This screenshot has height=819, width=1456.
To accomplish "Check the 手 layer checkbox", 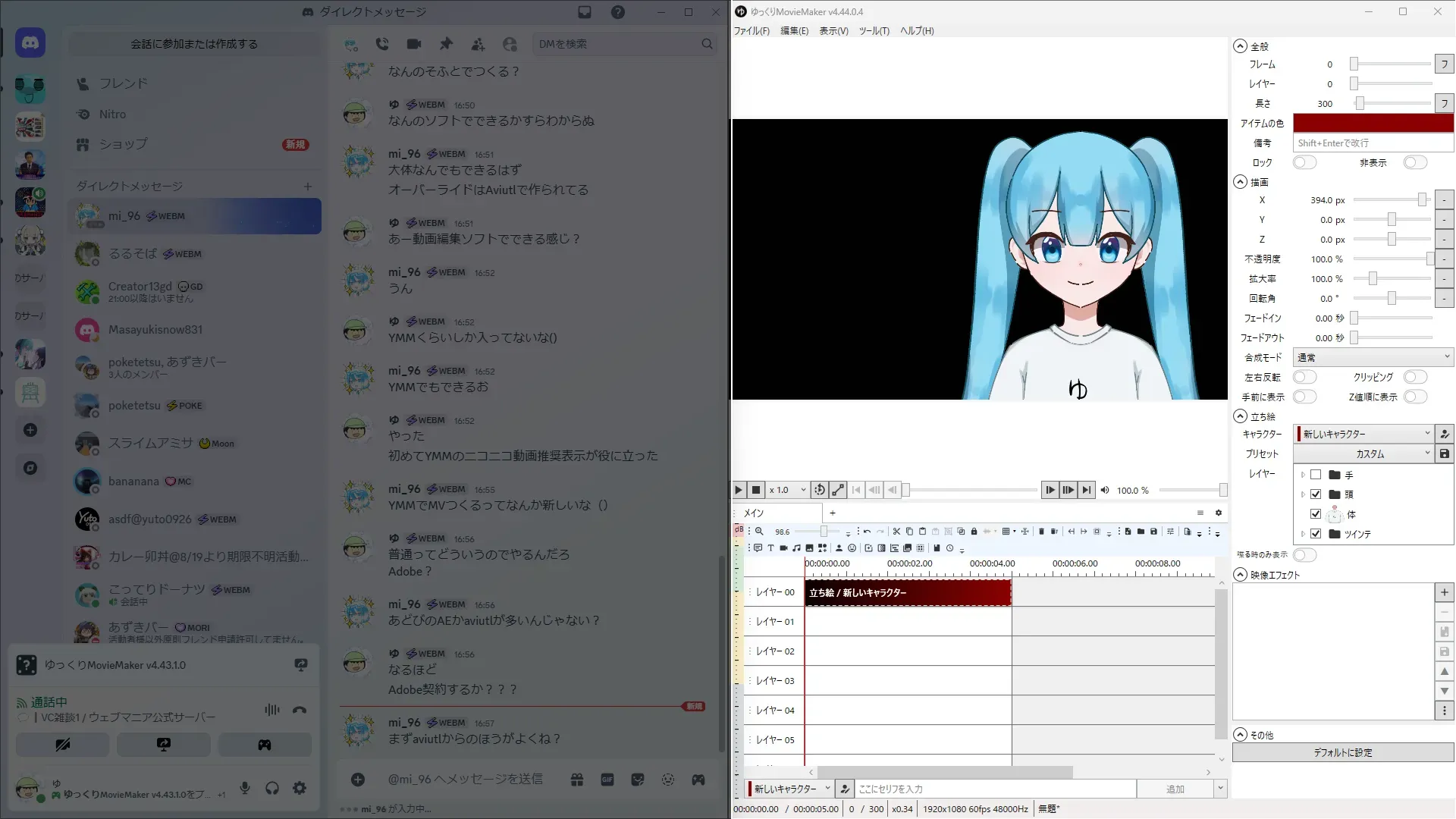I will (1316, 475).
